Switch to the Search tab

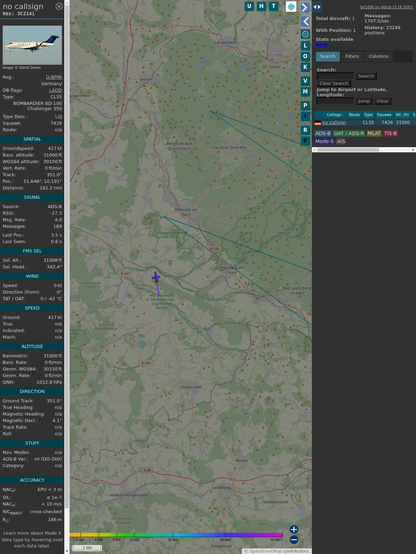[x=328, y=56]
